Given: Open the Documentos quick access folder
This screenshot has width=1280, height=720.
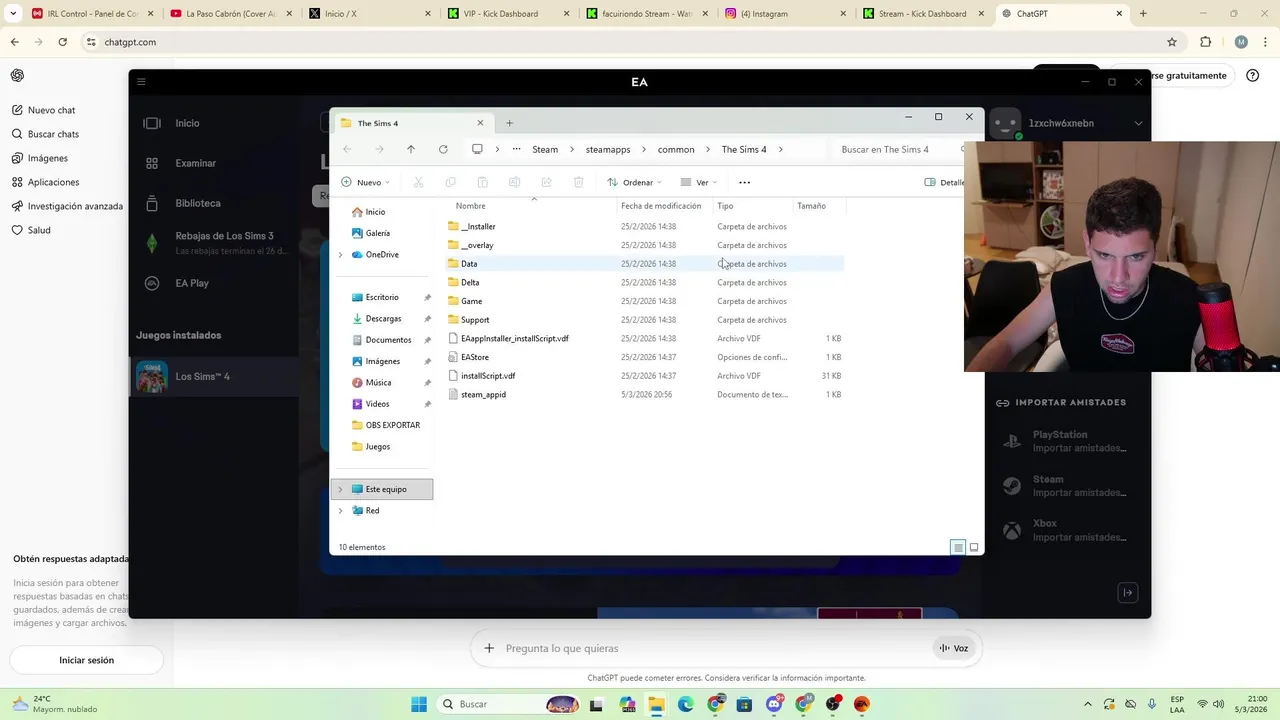Looking at the screenshot, I should pos(388,340).
